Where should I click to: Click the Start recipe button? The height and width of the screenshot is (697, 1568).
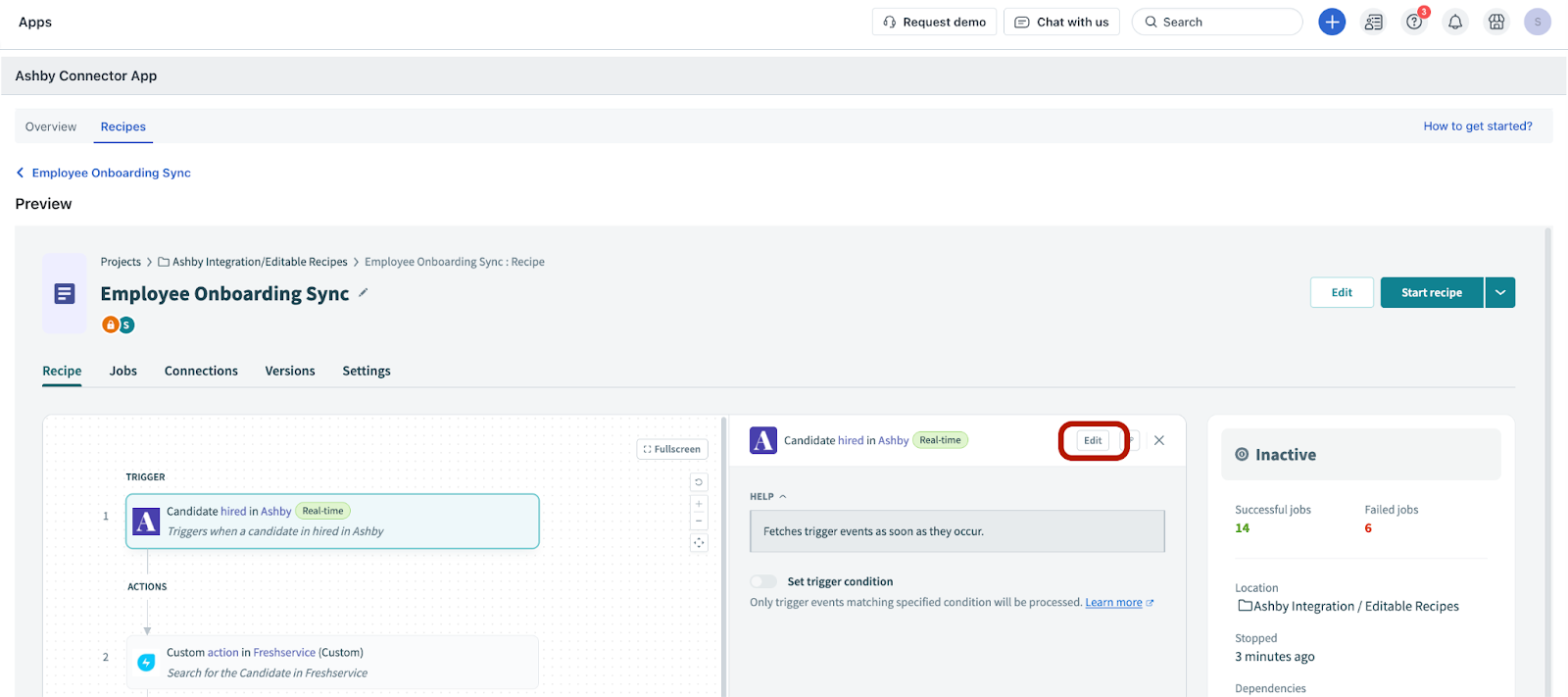pos(1432,292)
